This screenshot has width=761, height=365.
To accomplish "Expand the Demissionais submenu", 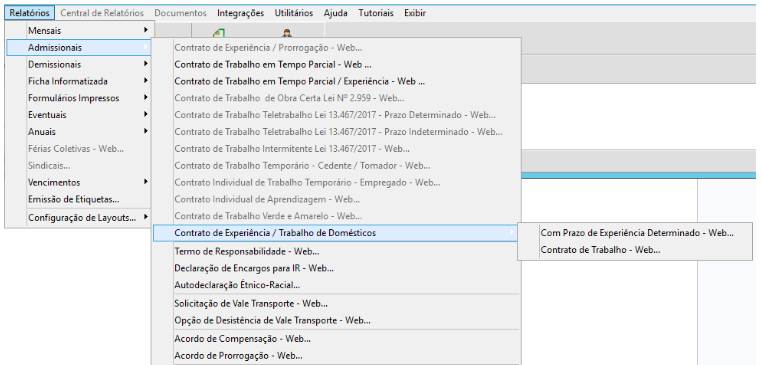I will tap(79, 65).
